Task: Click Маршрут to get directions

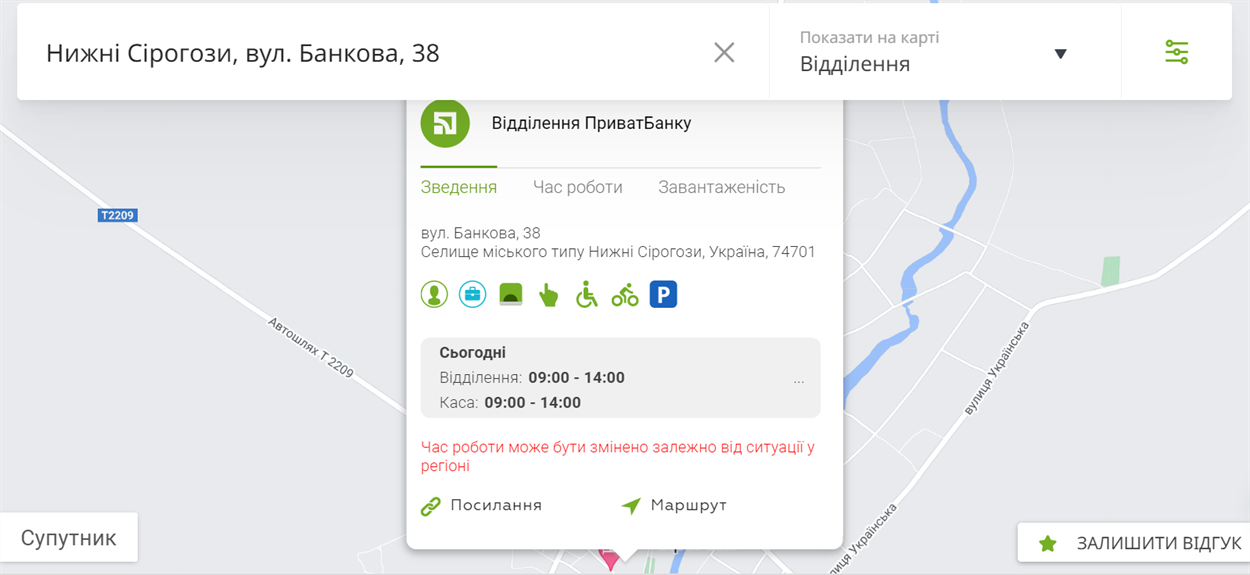Action: [674, 506]
